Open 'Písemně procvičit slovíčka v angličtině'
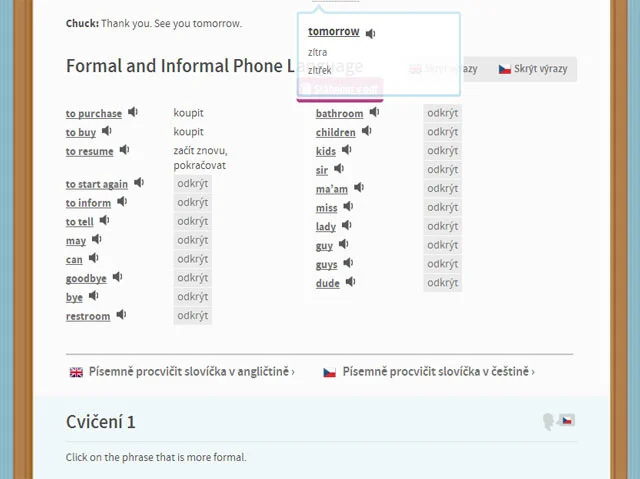The width and height of the screenshot is (640, 479). [182, 372]
